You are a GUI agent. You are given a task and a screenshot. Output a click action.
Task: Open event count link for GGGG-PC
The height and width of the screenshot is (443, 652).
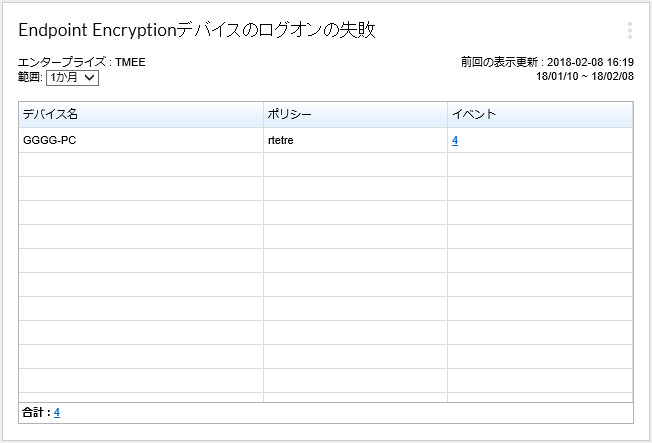455,141
